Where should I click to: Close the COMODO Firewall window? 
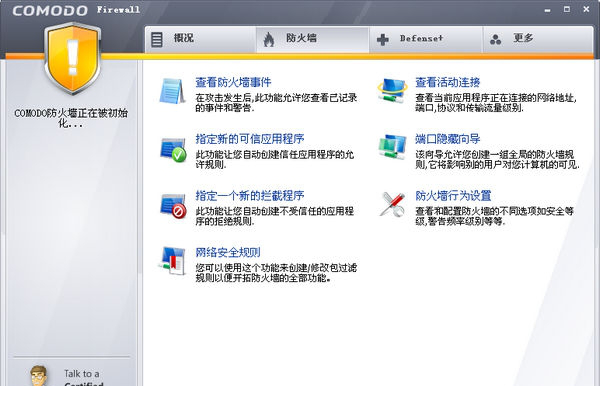coord(586,9)
